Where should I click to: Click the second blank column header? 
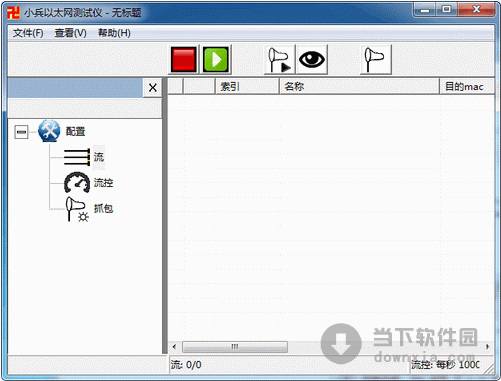[x=199, y=87]
